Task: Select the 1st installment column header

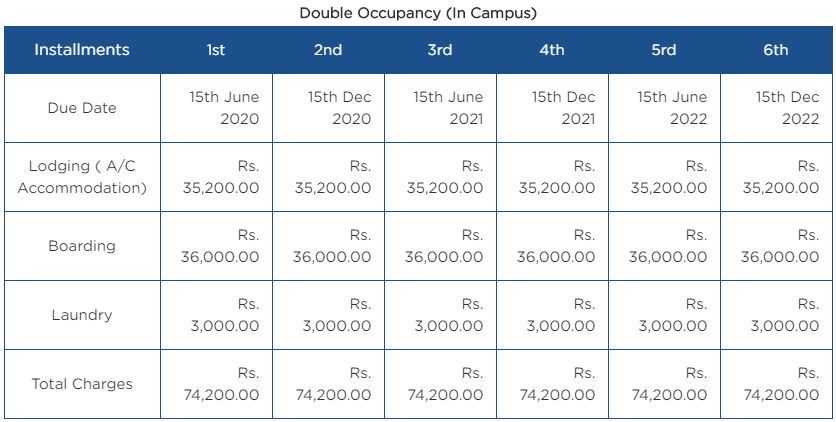Action: pos(216,50)
